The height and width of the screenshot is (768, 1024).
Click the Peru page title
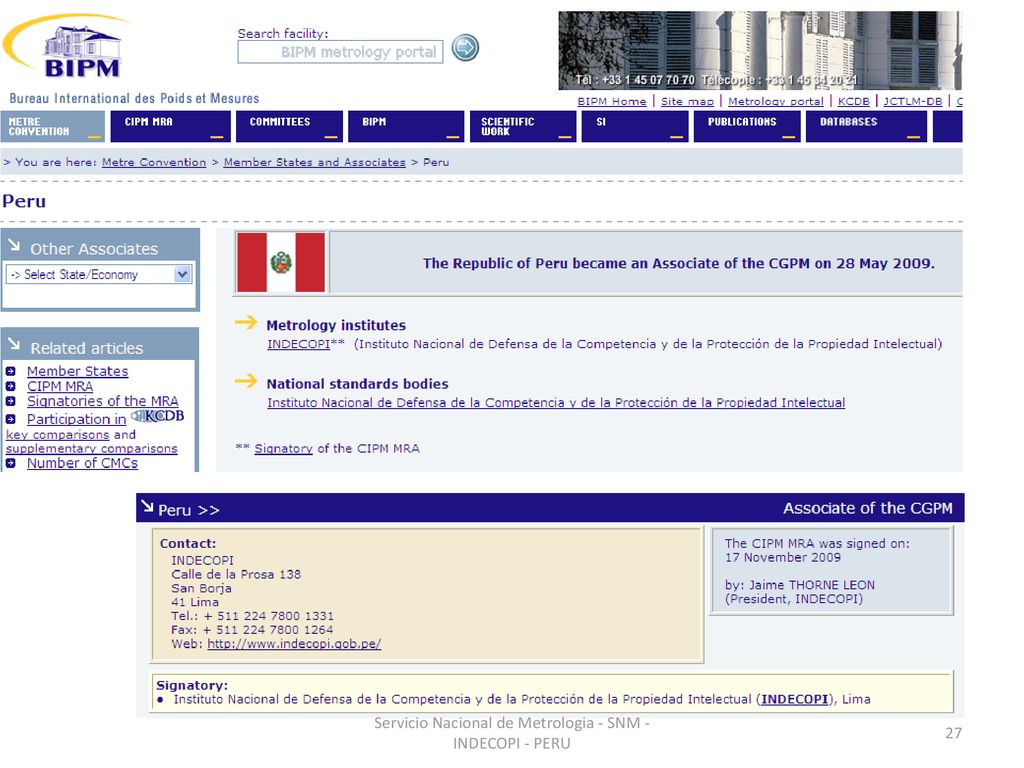point(24,201)
